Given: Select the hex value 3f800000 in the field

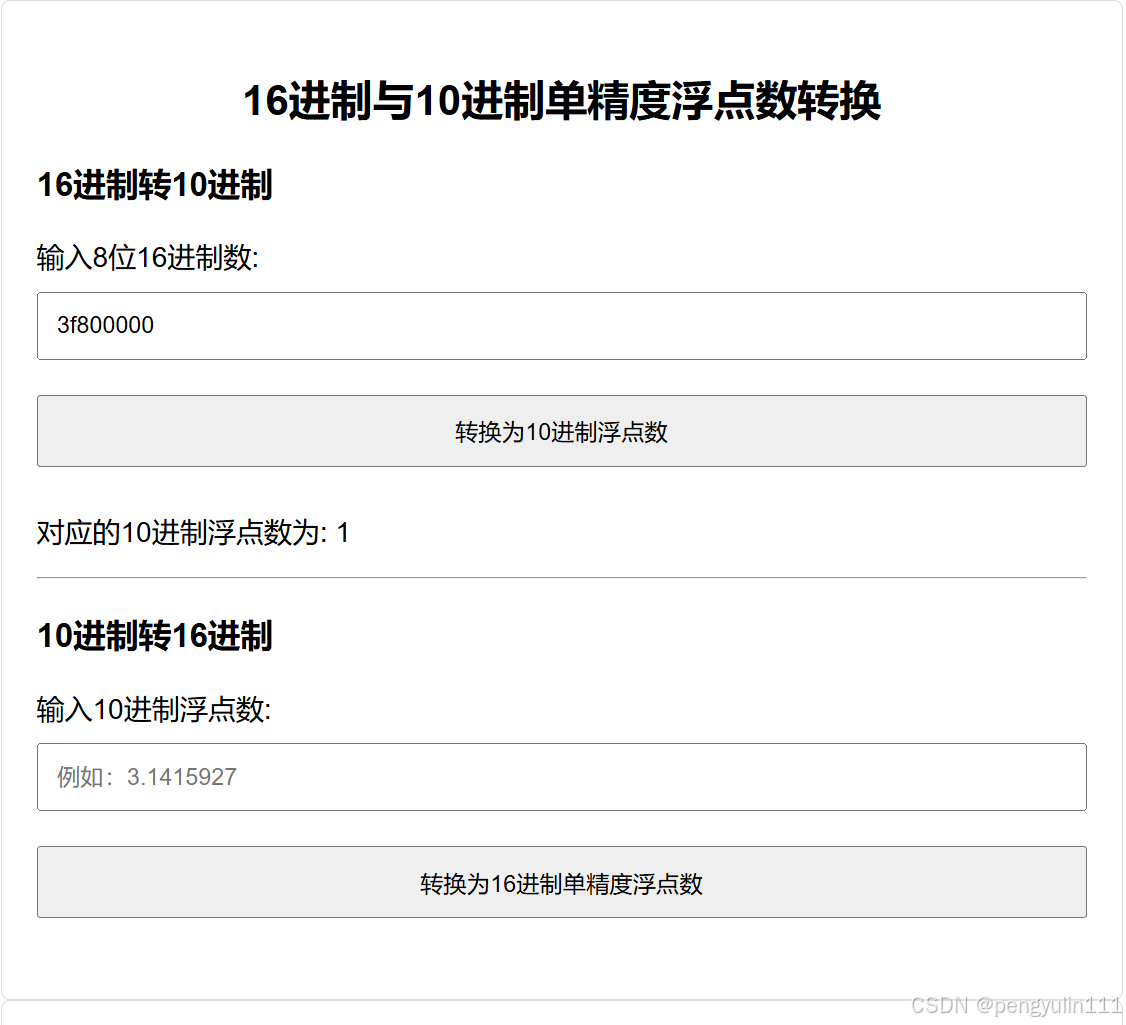Looking at the screenshot, I should [x=105, y=325].
